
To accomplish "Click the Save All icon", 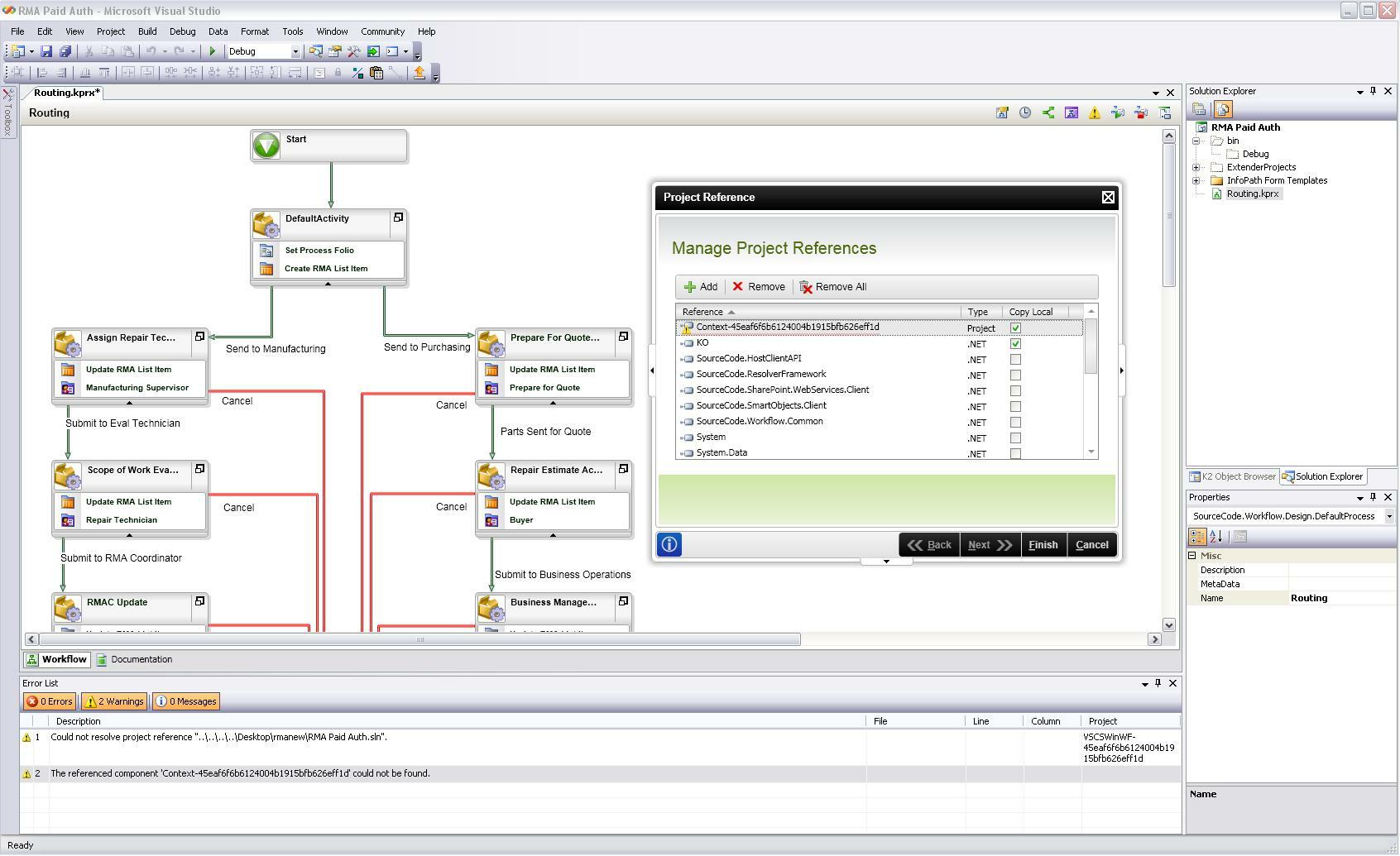I will [65, 51].
